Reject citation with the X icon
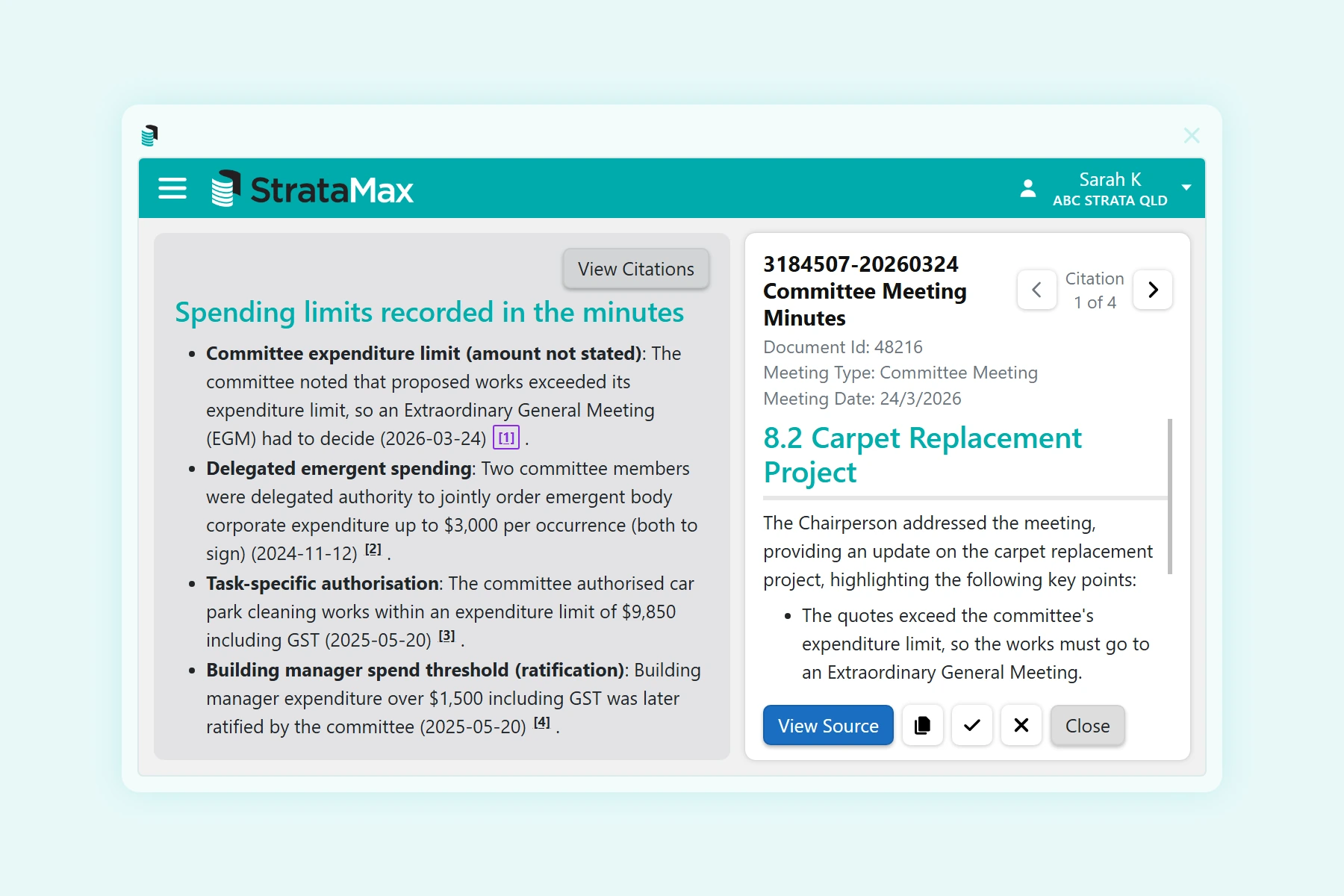This screenshot has width=1344, height=896. [1021, 725]
